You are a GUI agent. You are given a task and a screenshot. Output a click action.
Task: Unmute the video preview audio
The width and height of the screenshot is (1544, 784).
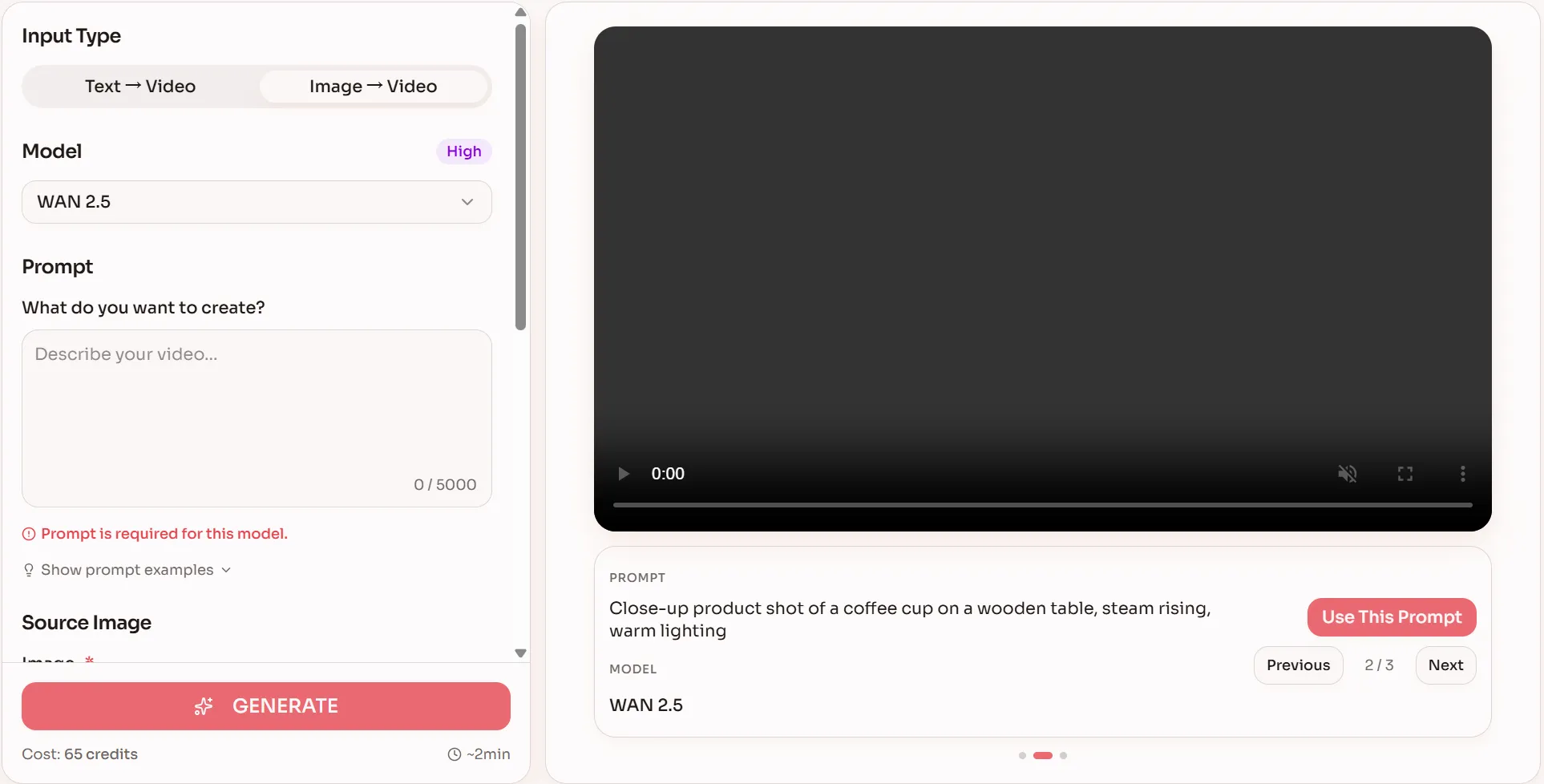coord(1348,473)
